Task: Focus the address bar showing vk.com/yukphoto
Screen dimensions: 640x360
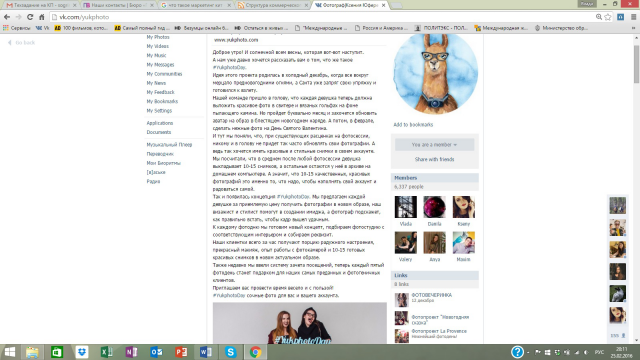Action: tap(322, 17)
